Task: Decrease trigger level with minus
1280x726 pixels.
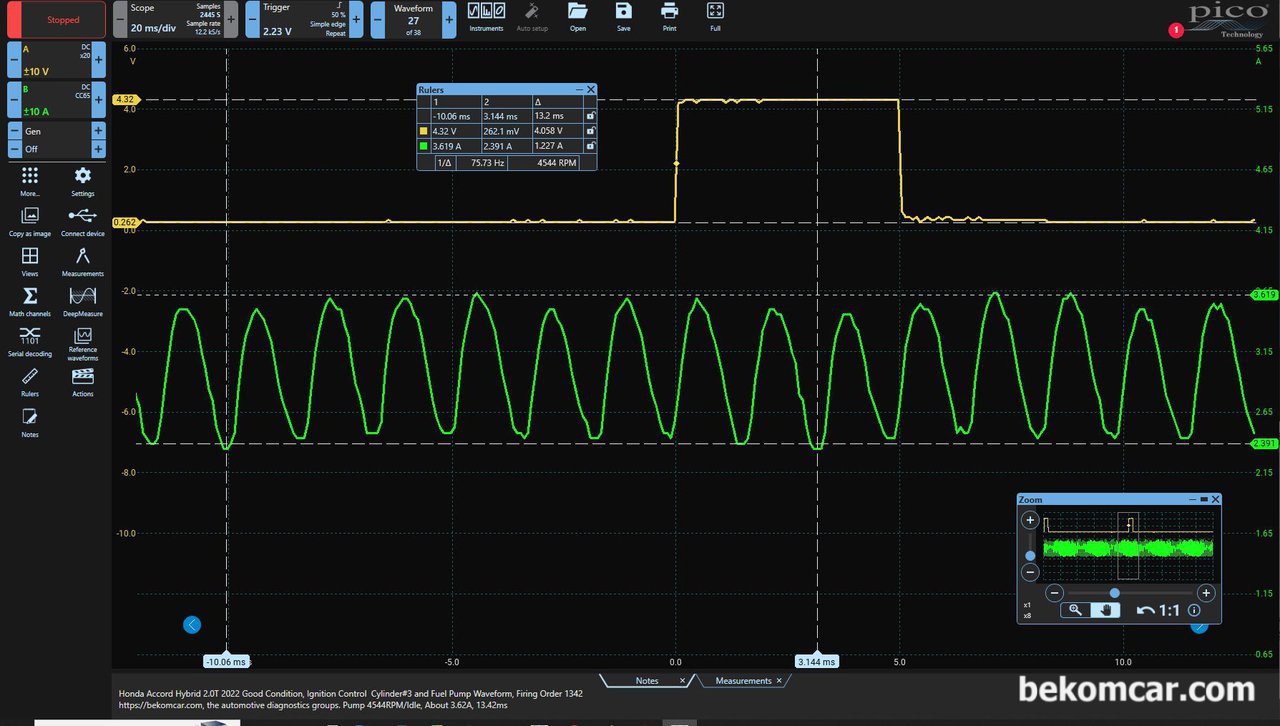Action: tap(252, 20)
